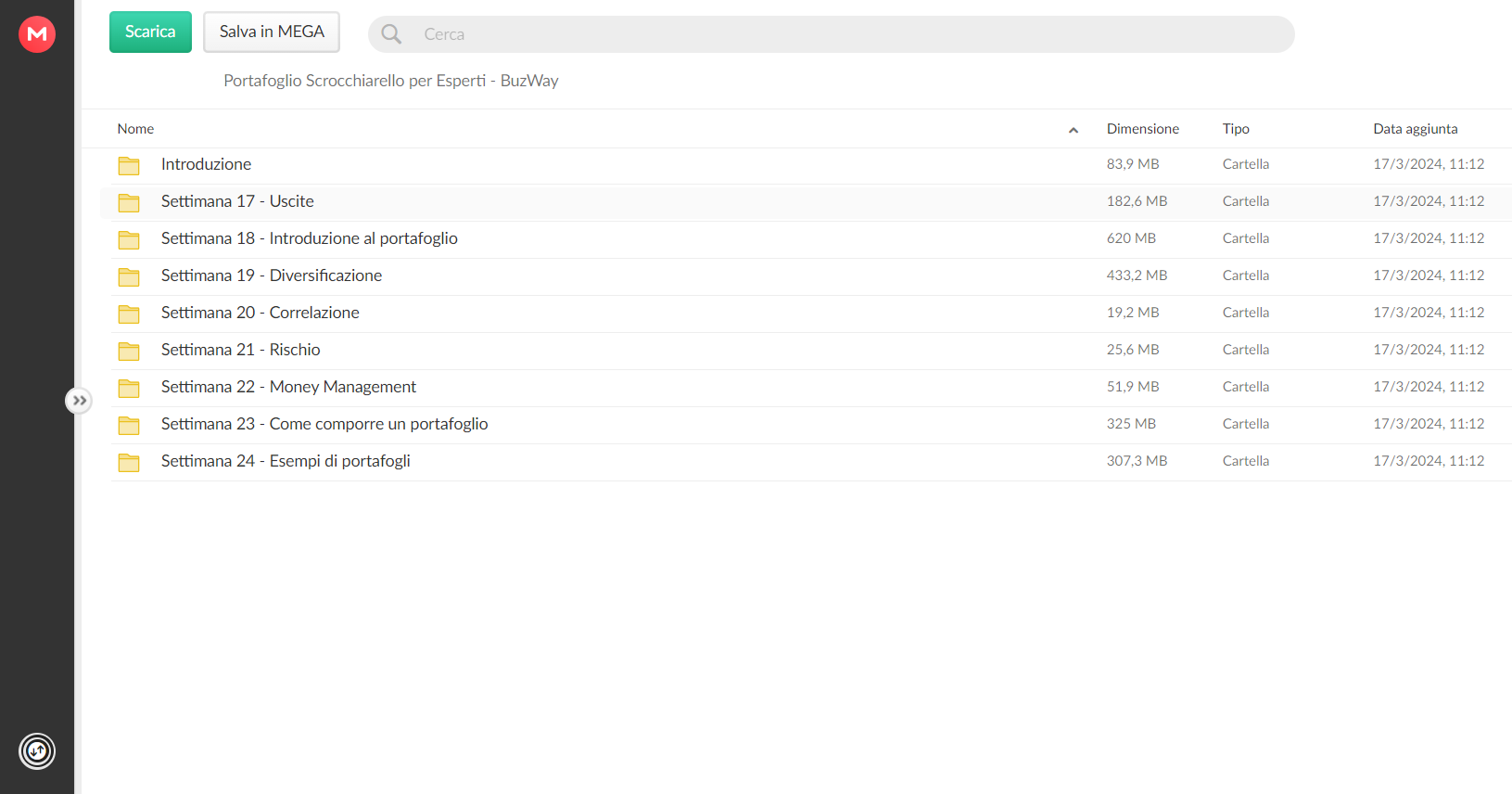Click the date in the Settimana 17 row

(1429, 201)
